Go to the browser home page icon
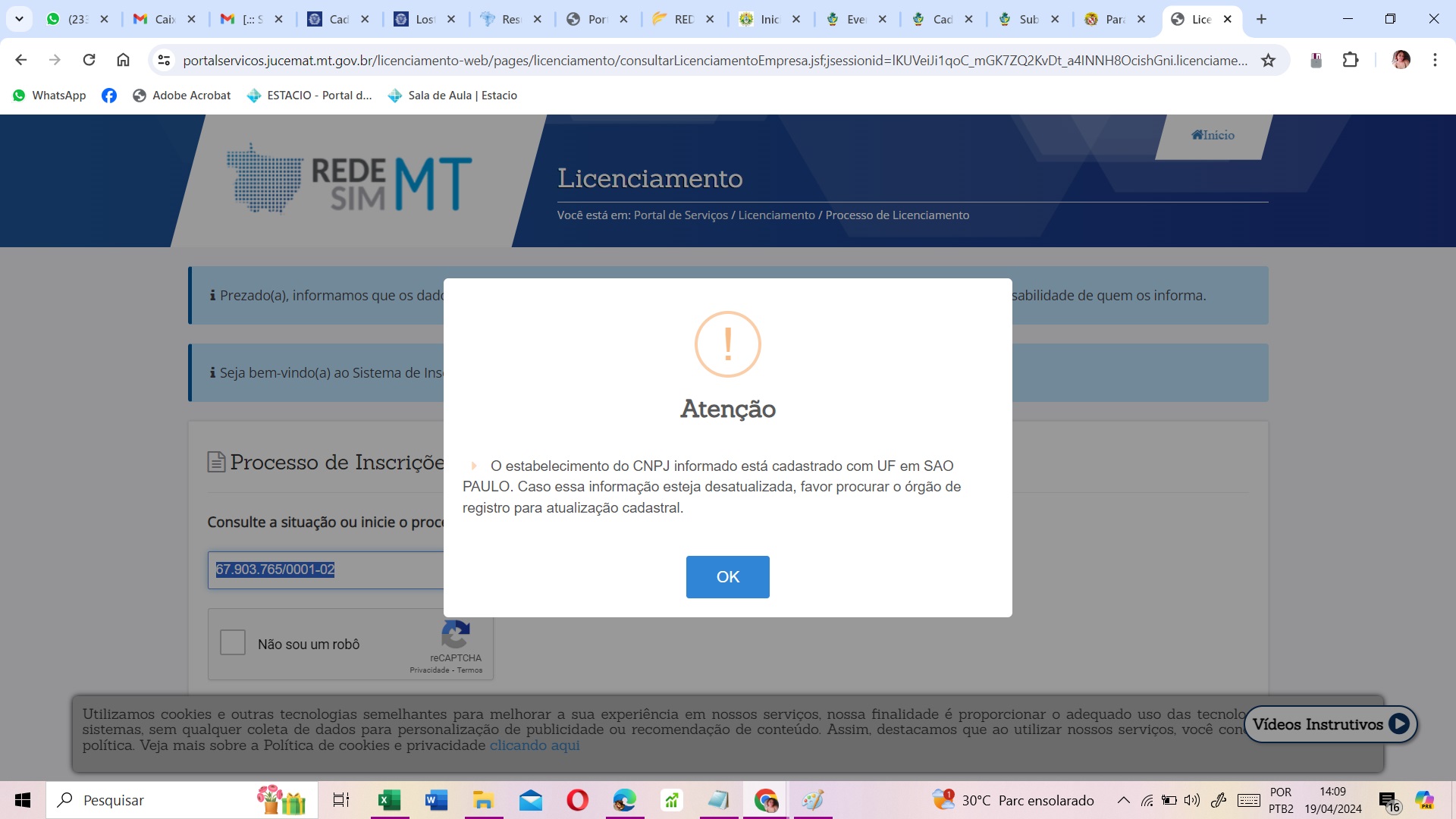This screenshot has height=819, width=1456. pos(123,60)
